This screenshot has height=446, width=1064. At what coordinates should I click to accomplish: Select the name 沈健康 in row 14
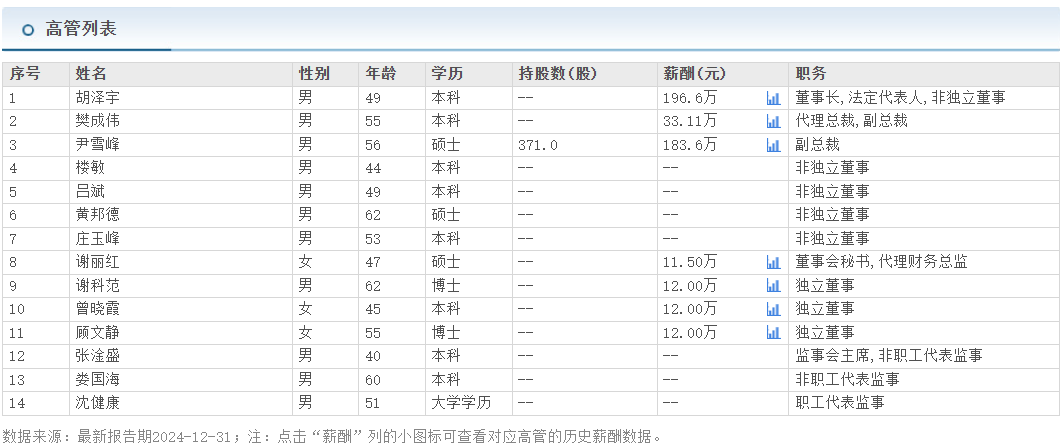tap(97, 403)
